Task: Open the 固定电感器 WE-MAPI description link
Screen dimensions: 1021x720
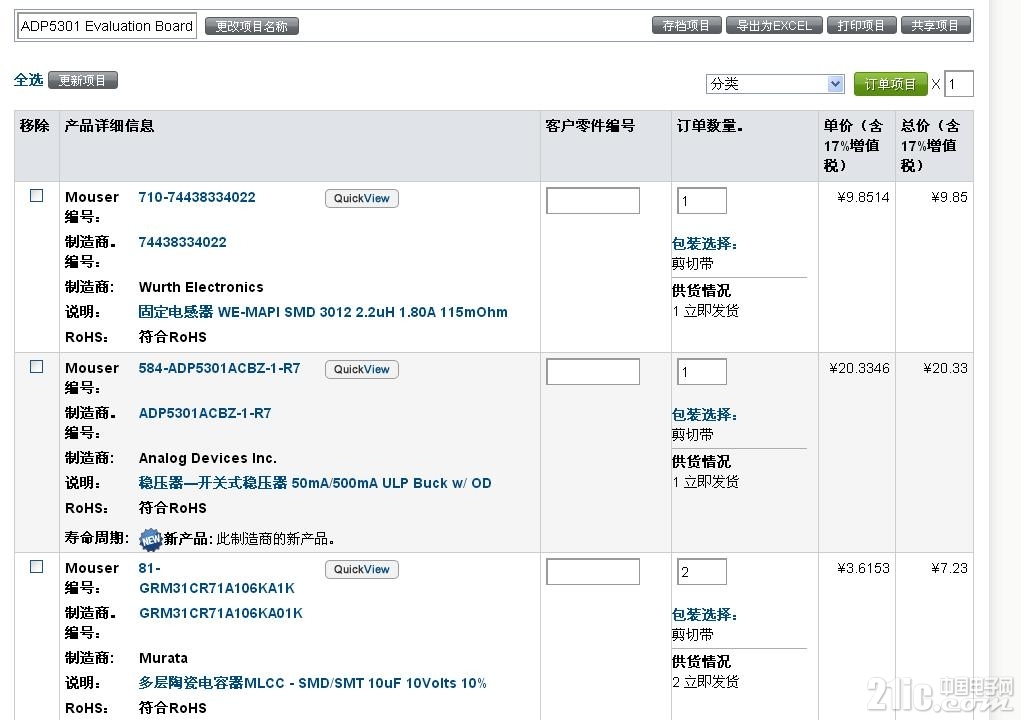Action: point(323,312)
